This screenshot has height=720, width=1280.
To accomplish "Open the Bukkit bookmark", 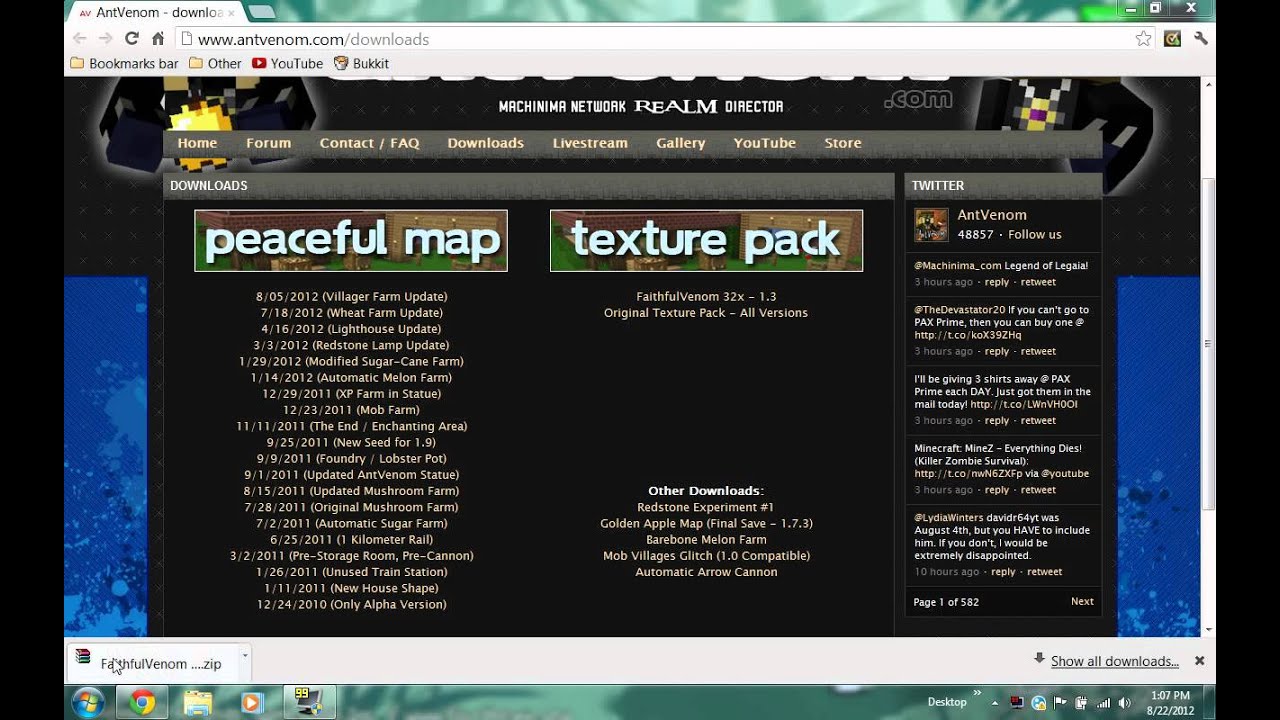I will pos(361,63).
